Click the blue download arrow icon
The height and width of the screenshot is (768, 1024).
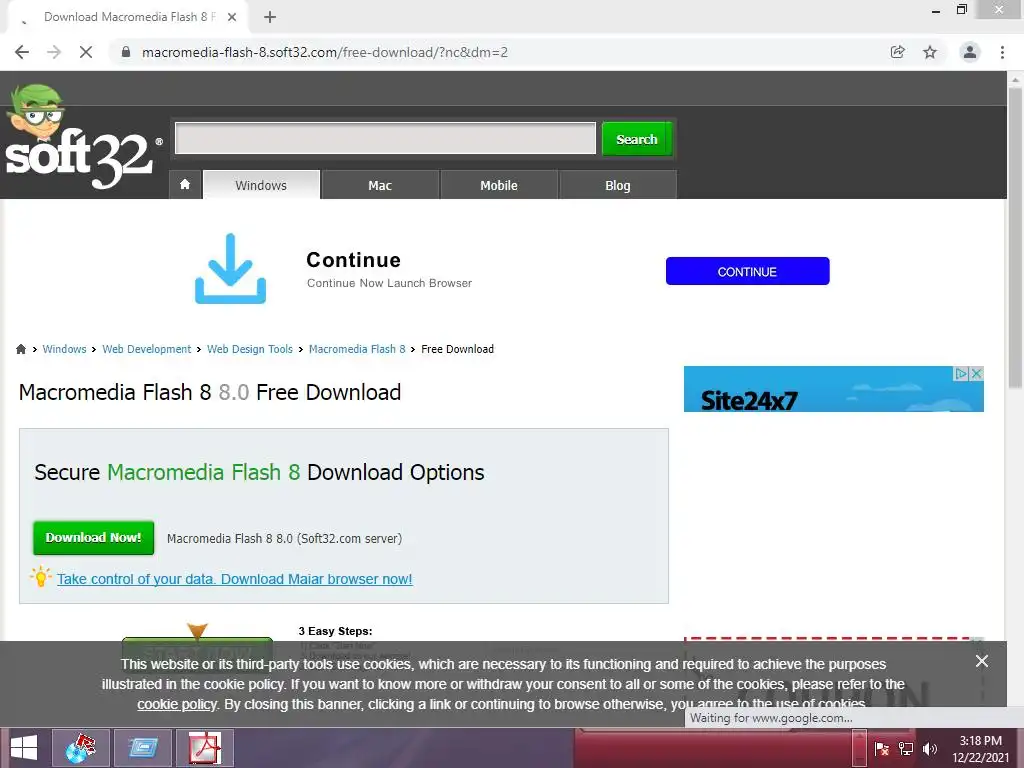(x=231, y=268)
